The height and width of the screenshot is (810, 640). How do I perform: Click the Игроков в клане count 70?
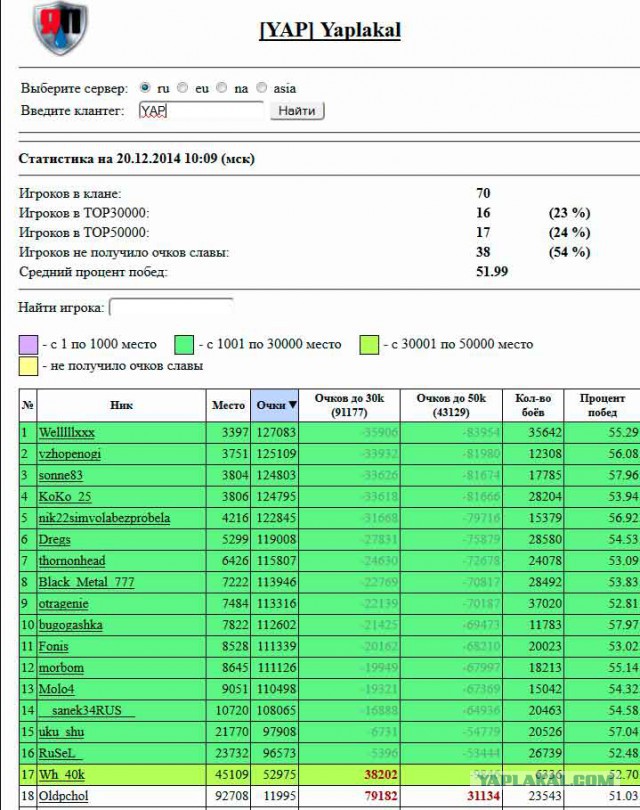(x=483, y=193)
